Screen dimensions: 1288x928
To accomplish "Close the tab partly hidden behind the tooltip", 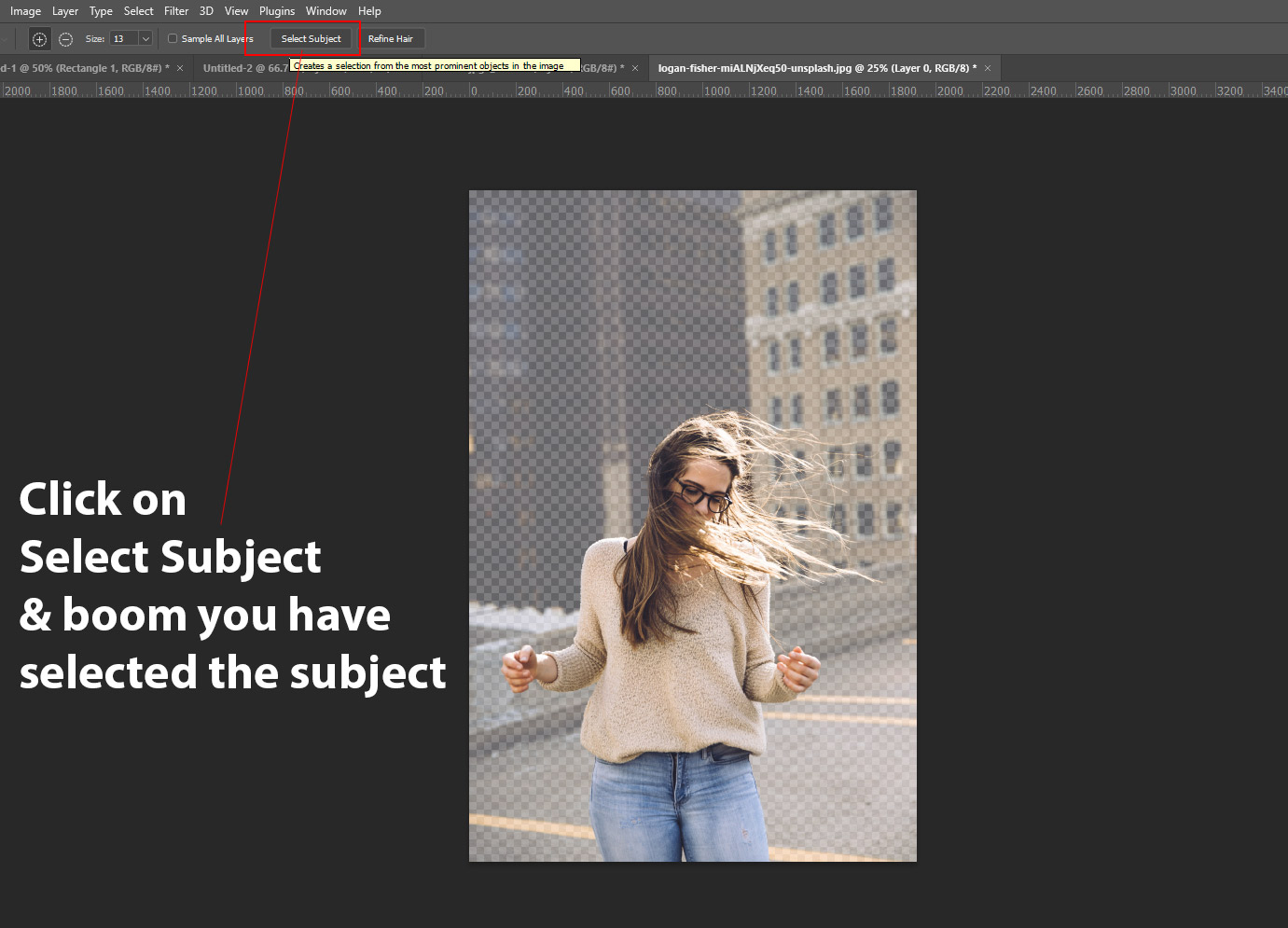I will click(x=635, y=68).
